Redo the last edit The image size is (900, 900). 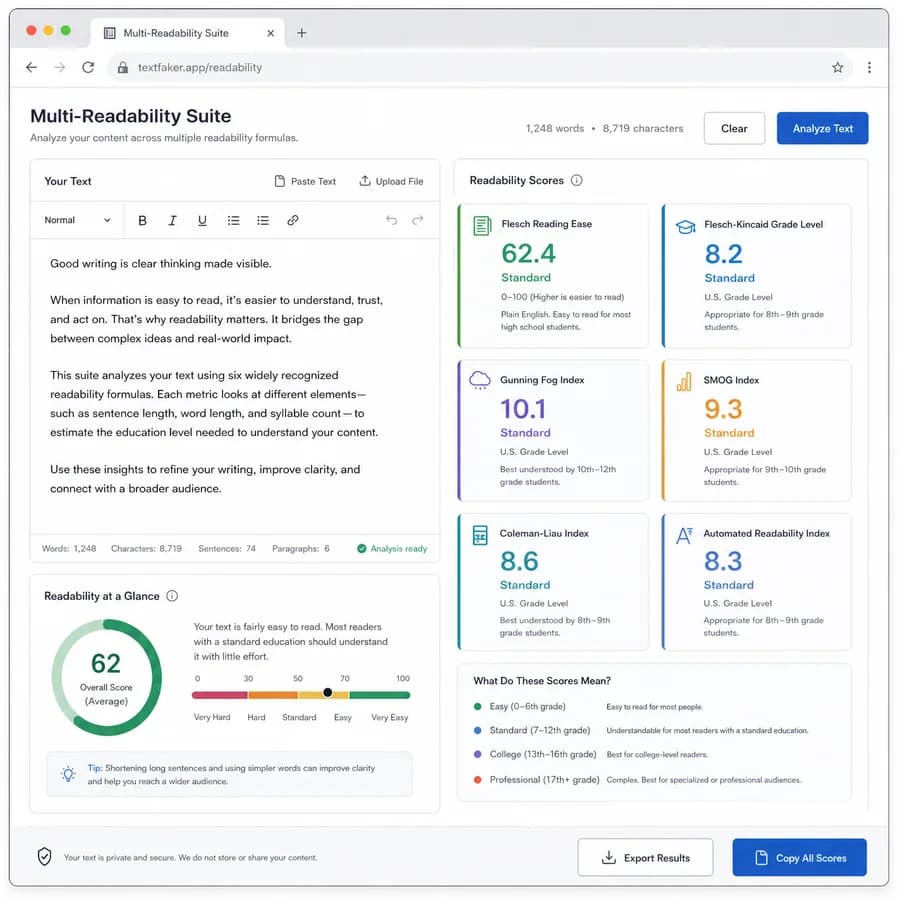[x=418, y=220]
